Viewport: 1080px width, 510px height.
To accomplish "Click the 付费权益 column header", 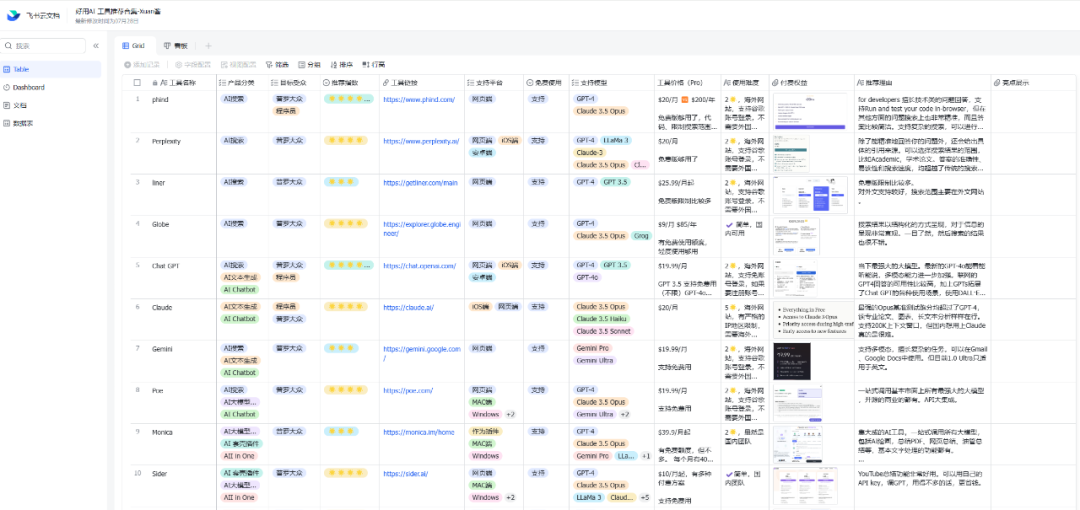I will pos(811,82).
